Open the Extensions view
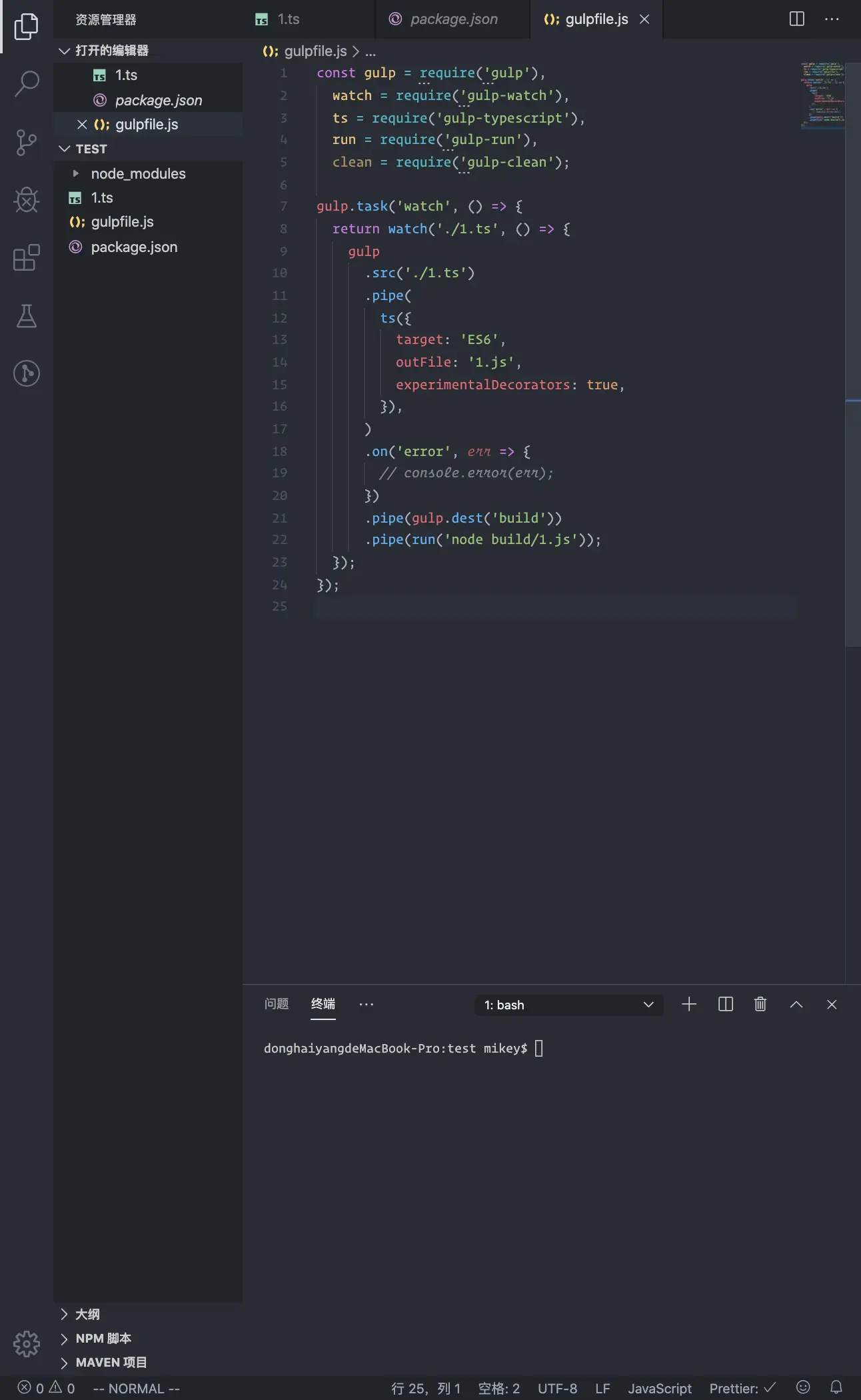This screenshot has width=861, height=1400. pos(27,257)
